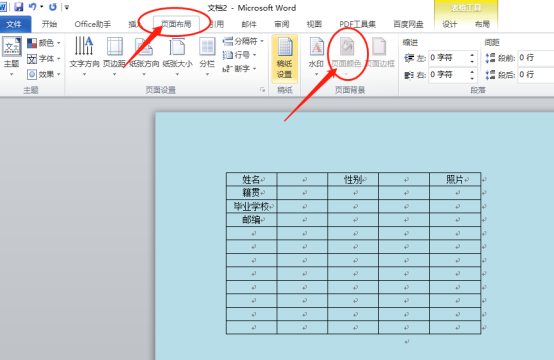Open the 页面设置 dialog launcher

(x=263, y=90)
